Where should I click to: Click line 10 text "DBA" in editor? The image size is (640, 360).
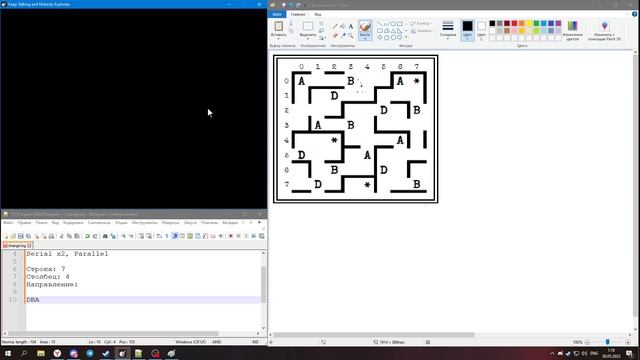point(33,300)
